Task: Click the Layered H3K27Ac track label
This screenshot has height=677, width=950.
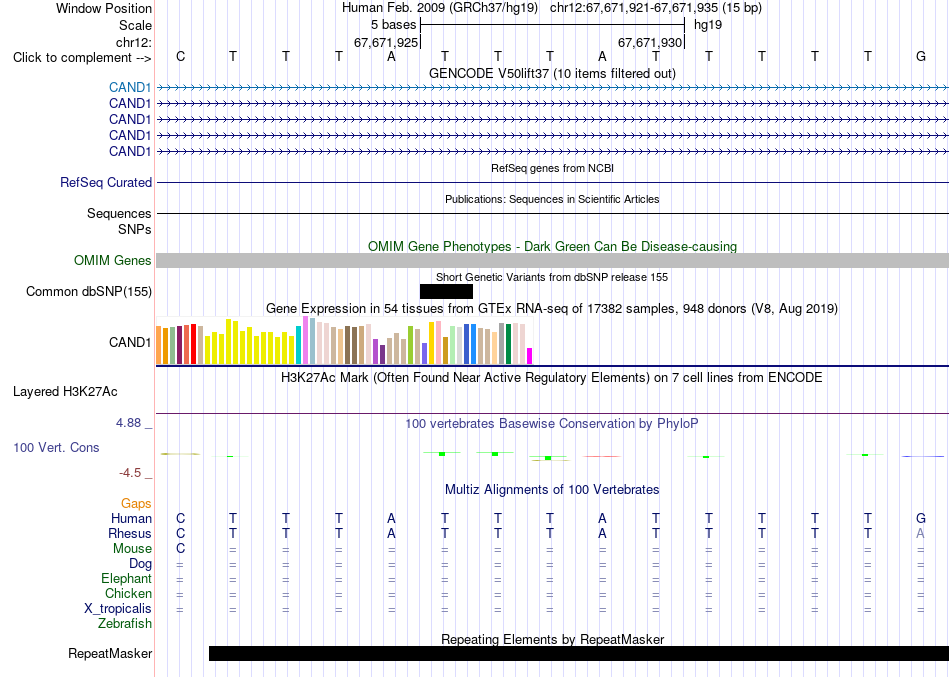Action: (x=65, y=392)
